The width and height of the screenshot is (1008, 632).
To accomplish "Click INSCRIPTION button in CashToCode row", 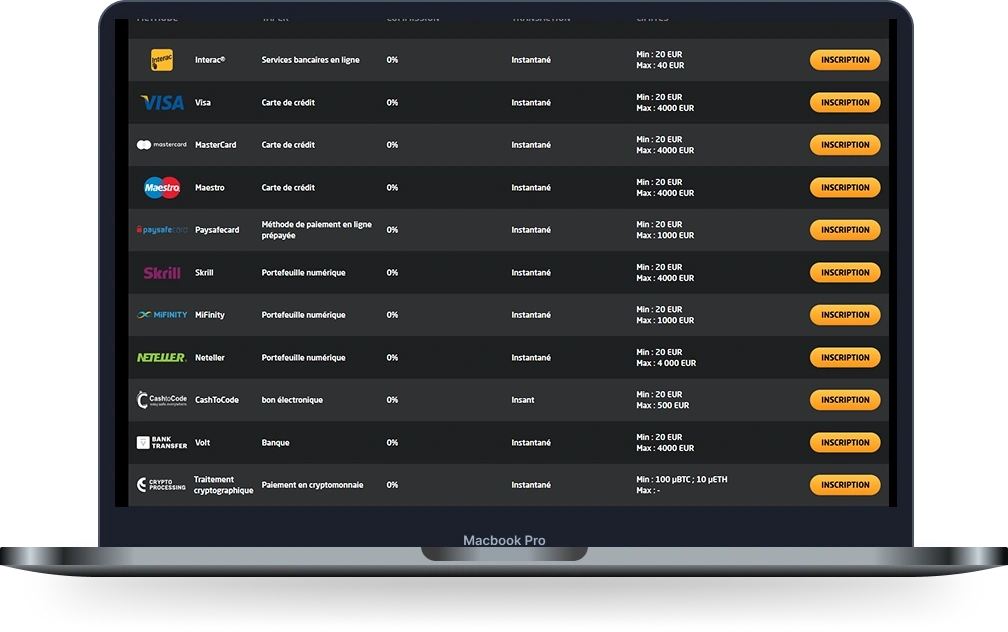I will [845, 400].
